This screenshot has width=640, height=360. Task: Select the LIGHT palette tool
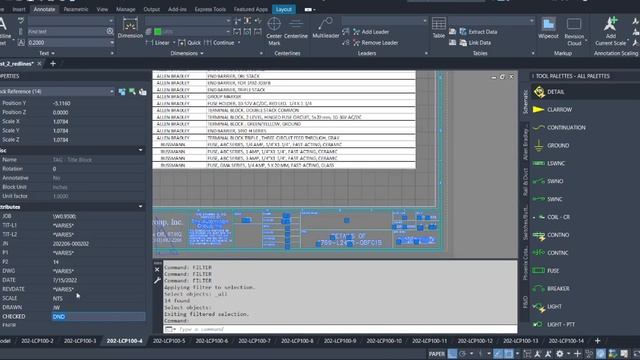coord(547,307)
